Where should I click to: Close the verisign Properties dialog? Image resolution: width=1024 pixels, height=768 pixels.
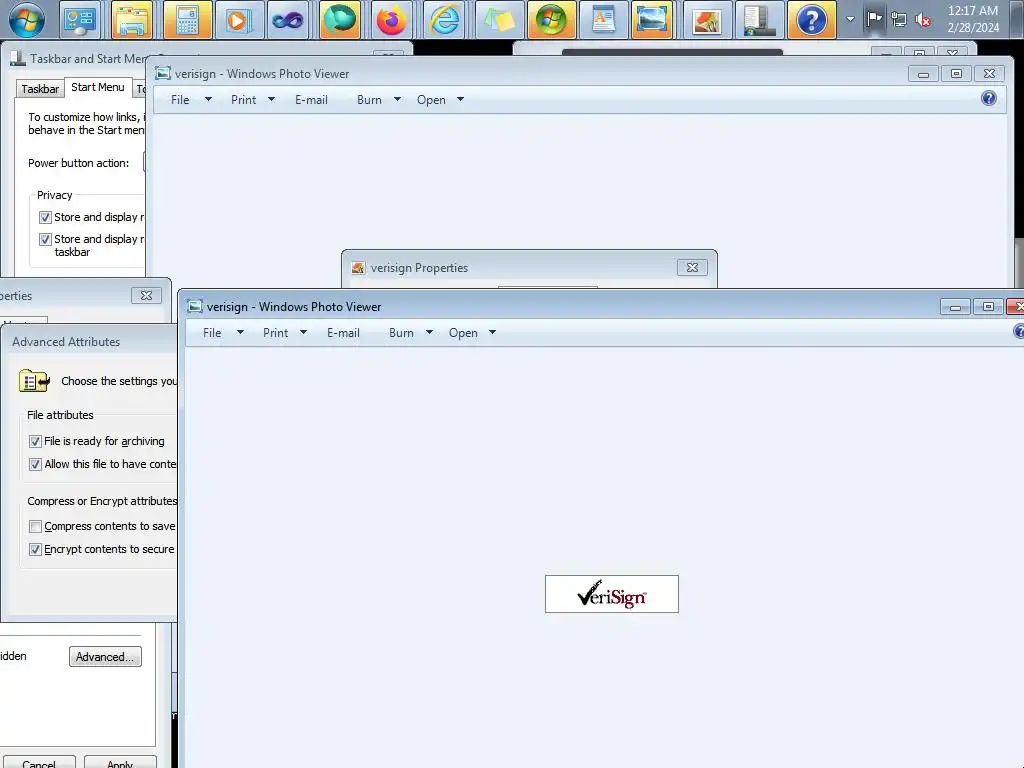pos(692,268)
